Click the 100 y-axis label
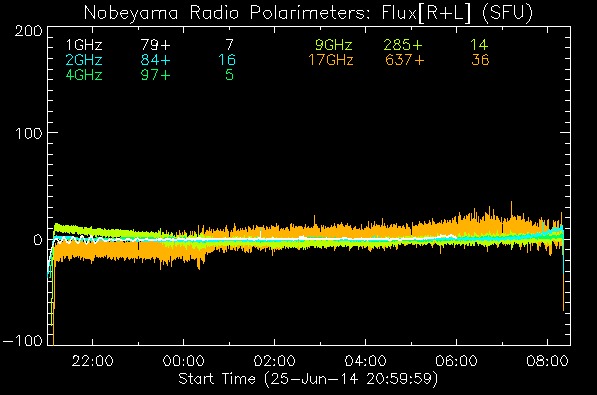Image resolution: width=597 pixels, height=395 pixels. [29, 134]
